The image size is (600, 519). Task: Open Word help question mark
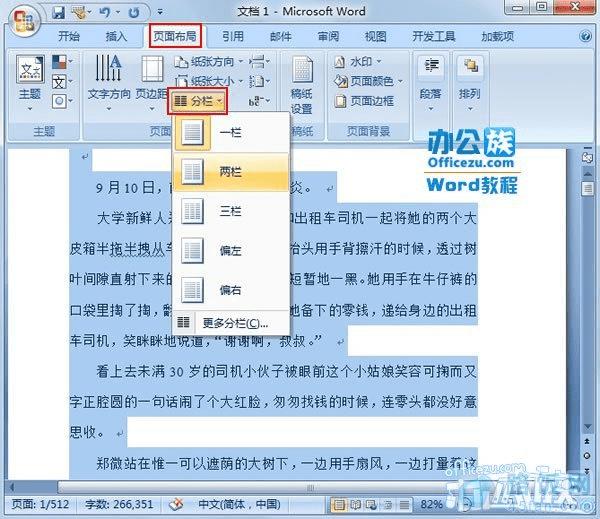[x=585, y=36]
